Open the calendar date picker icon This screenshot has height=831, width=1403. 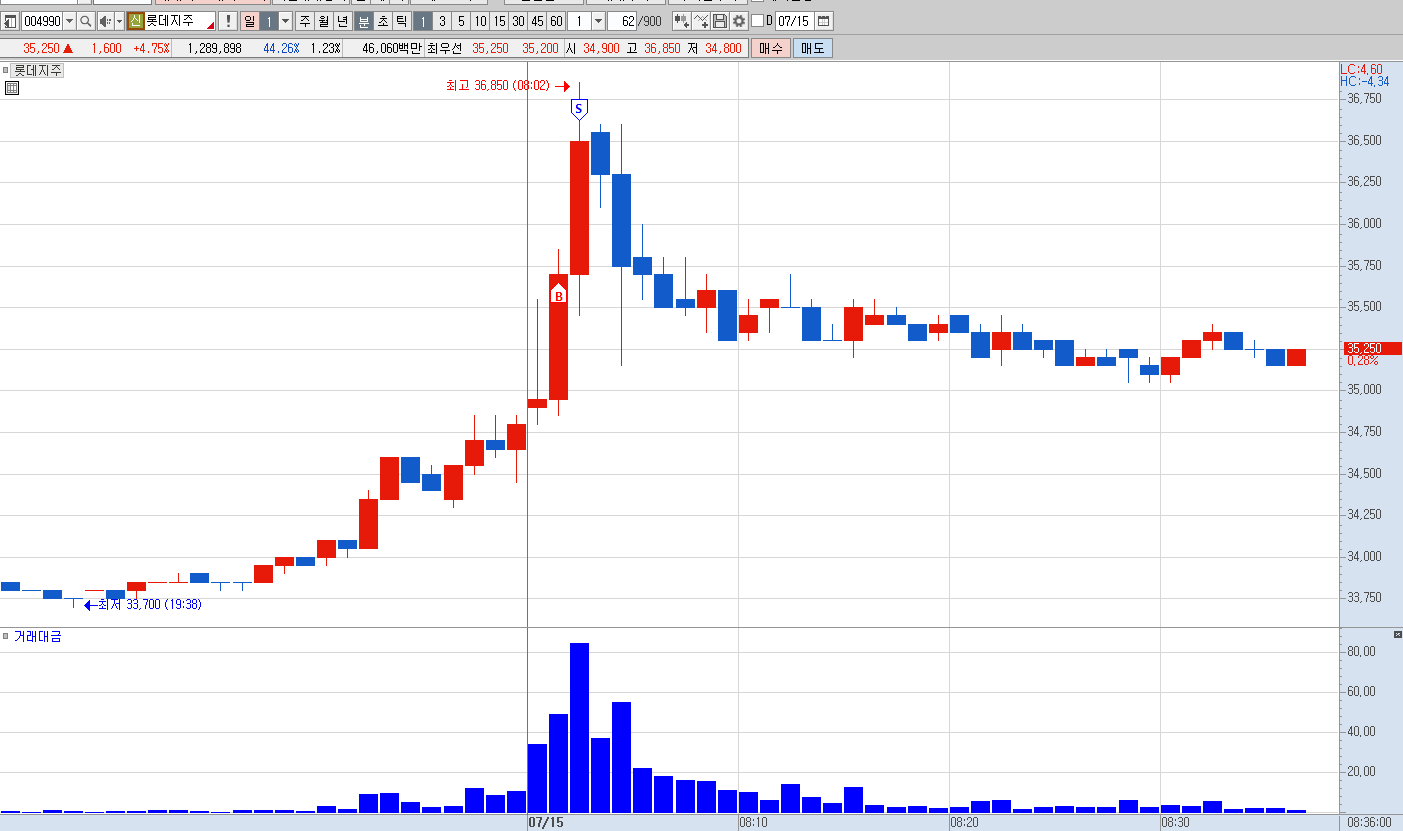coord(823,21)
